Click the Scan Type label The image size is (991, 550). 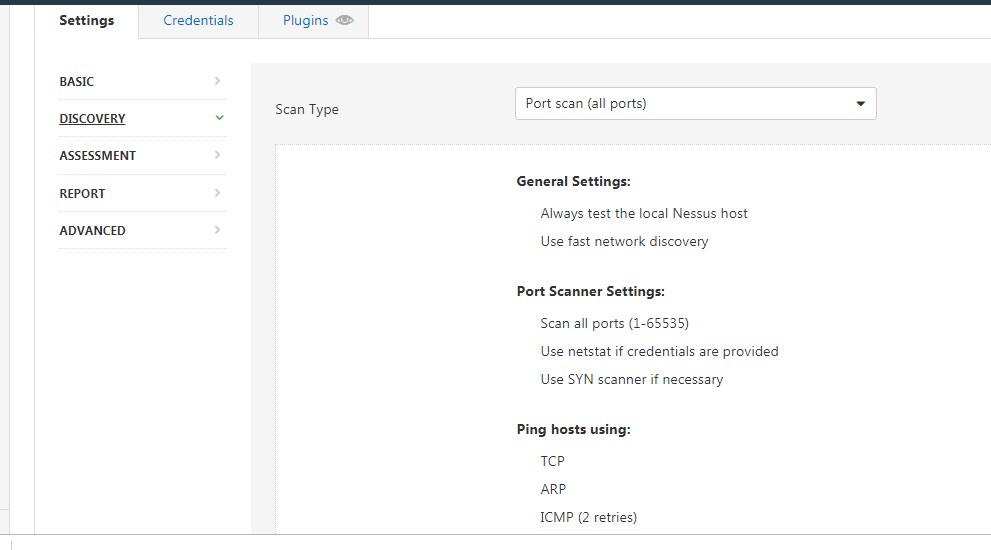[x=307, y=109]
